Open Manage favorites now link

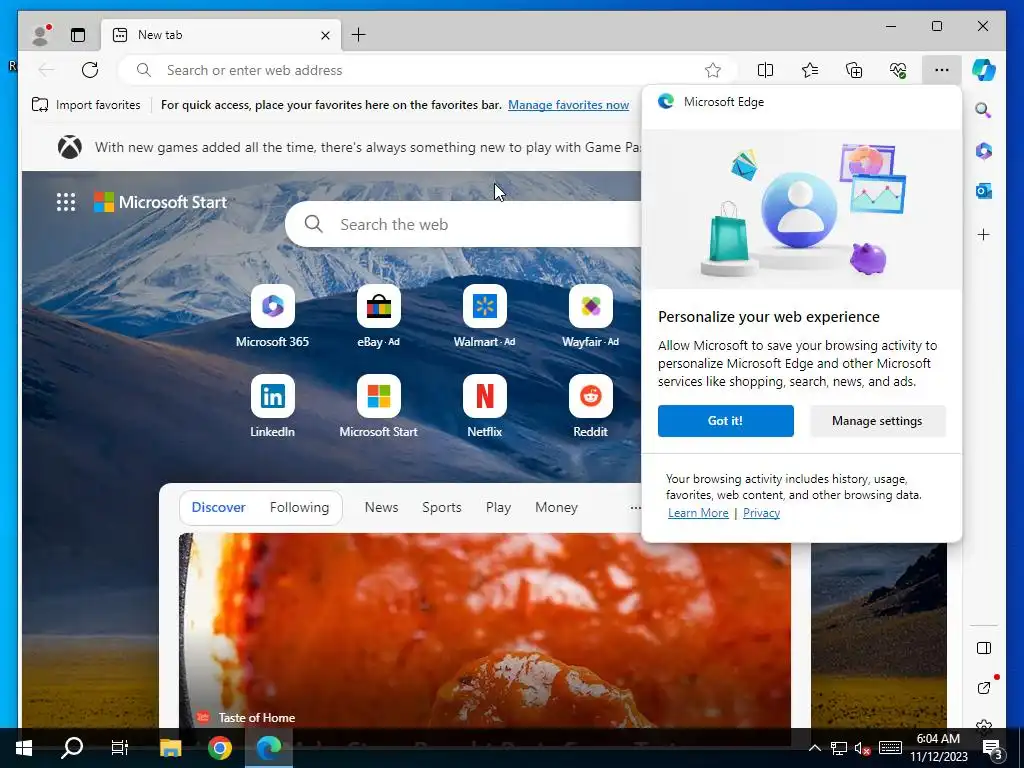[x=568, y=104]
